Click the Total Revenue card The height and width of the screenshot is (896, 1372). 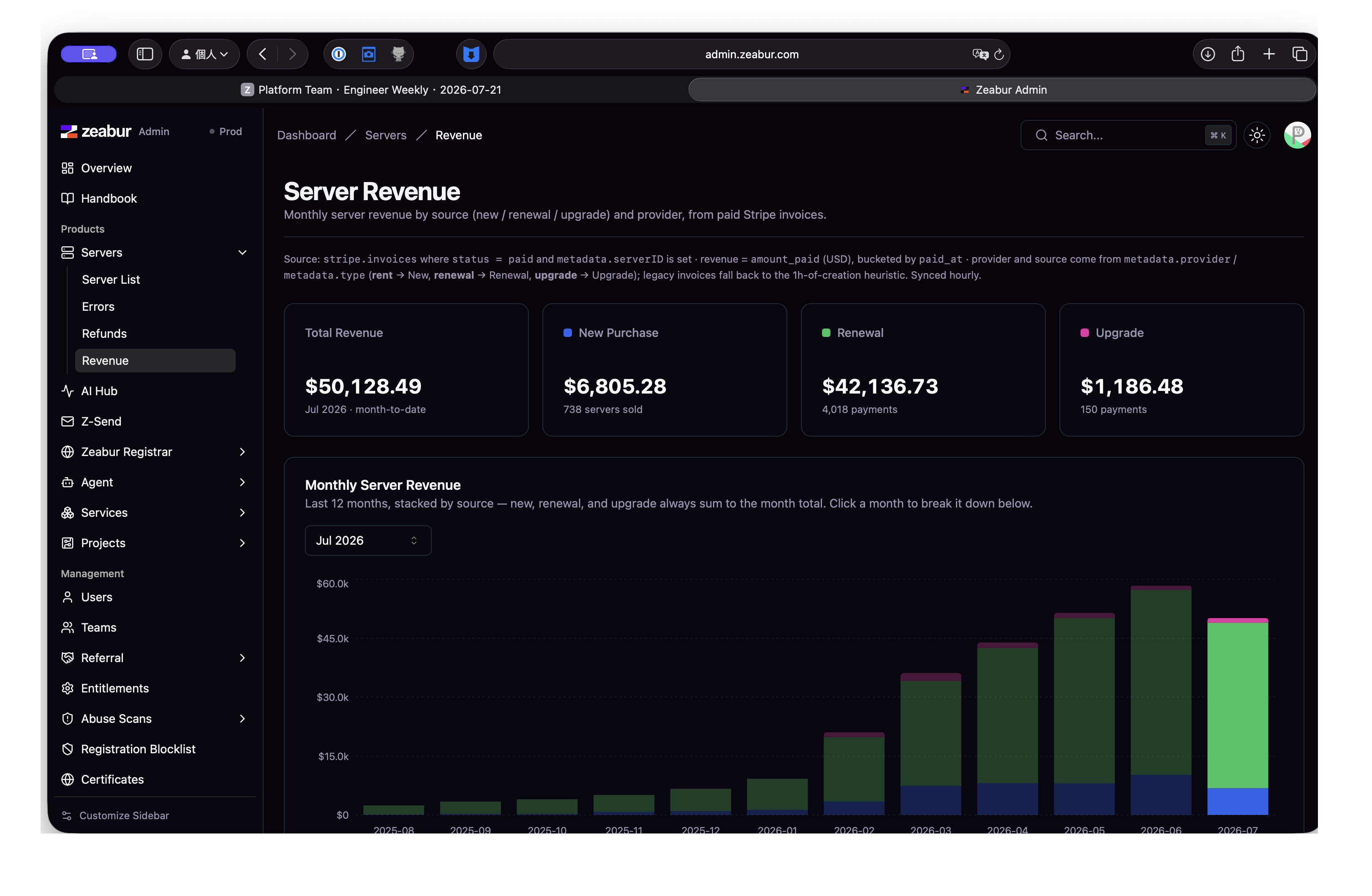point(406,370)
